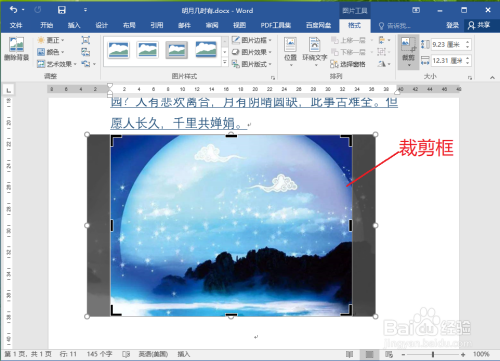Click the Change Picture icon
This screenshot has width=500, height=361.
(x=86, y=52)
